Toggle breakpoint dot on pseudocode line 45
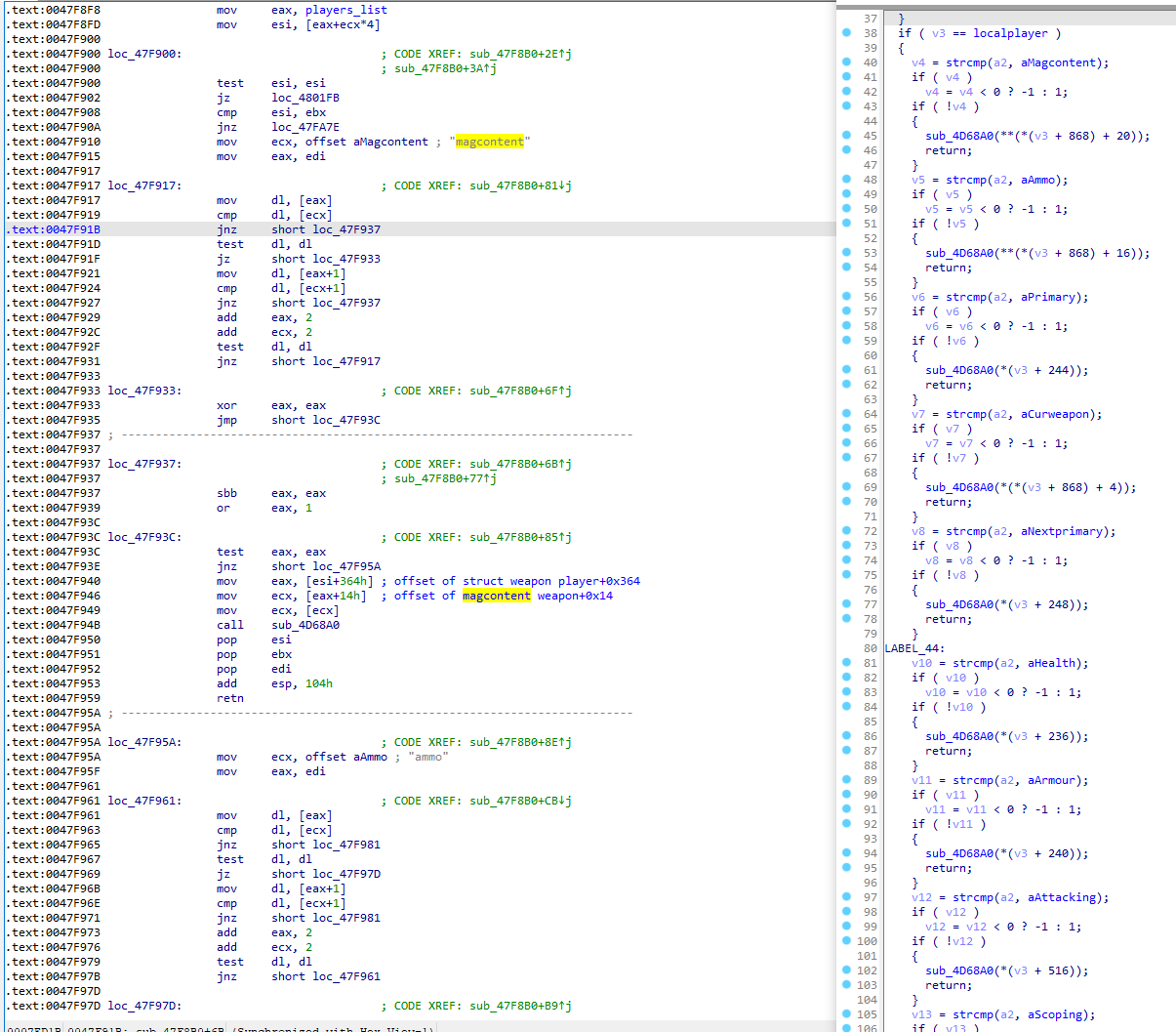1176x1032 pixels. (846, 136)
